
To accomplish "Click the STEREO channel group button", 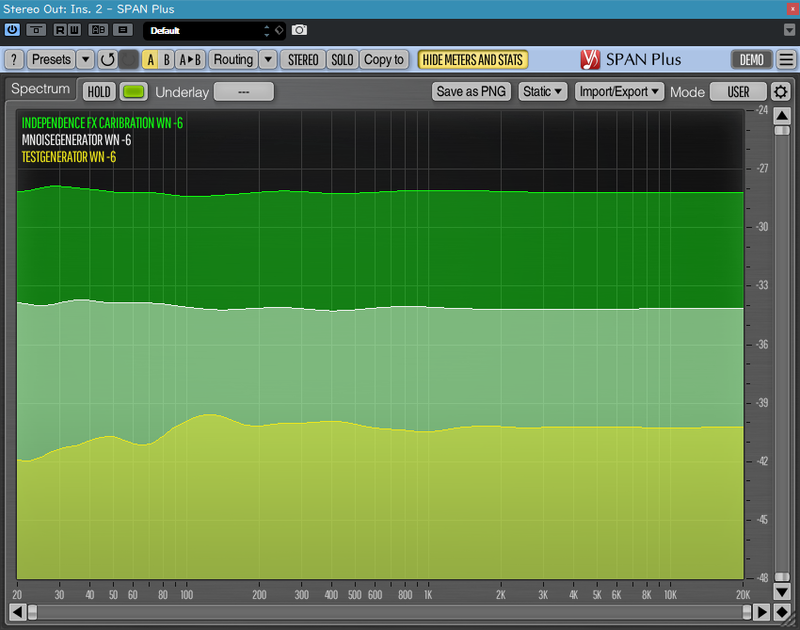I will 303,60.
